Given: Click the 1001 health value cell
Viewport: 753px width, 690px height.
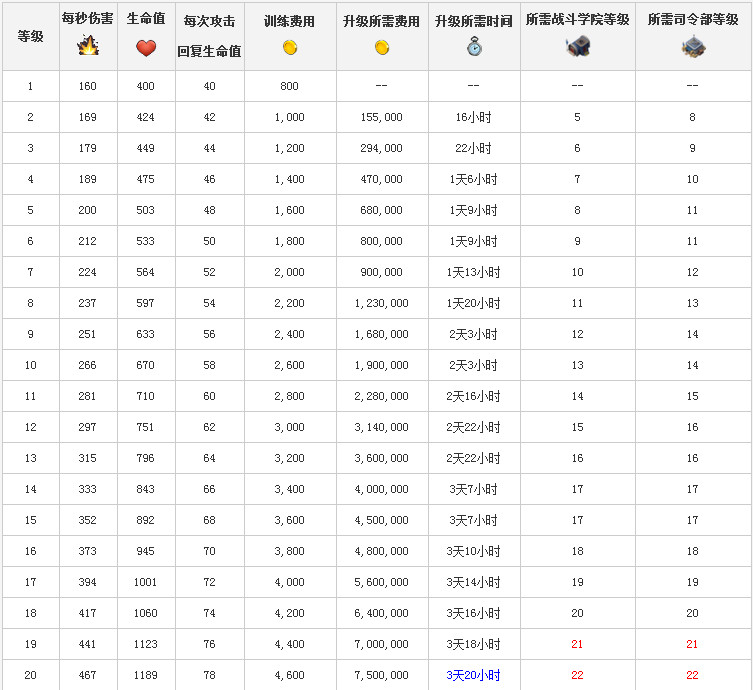Looking at the screenshot, I should tap(146, 582).
